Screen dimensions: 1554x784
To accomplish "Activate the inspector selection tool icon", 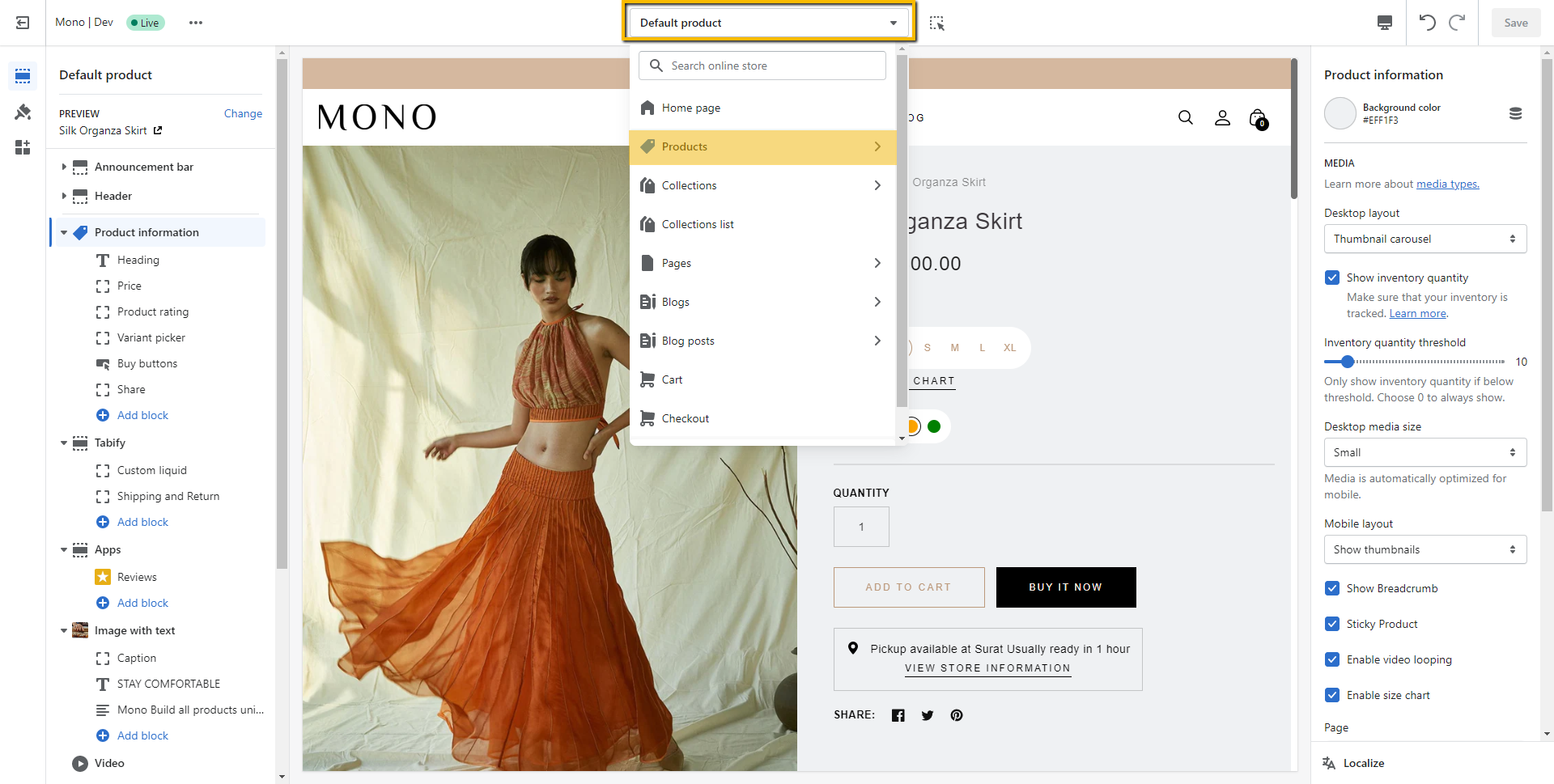I will (x=936, y=23).
